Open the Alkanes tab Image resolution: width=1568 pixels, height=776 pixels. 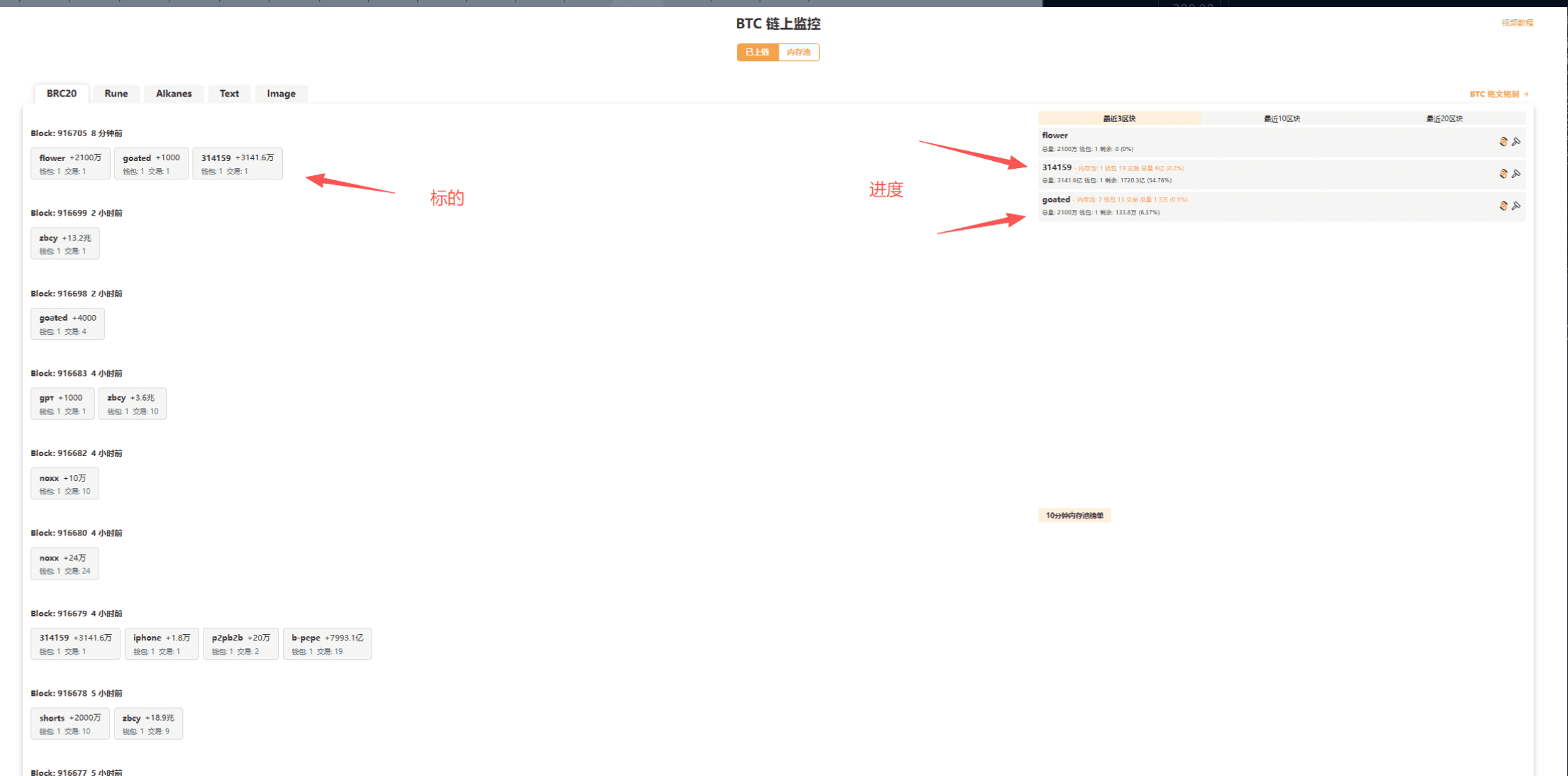click(x=174, y=94)
